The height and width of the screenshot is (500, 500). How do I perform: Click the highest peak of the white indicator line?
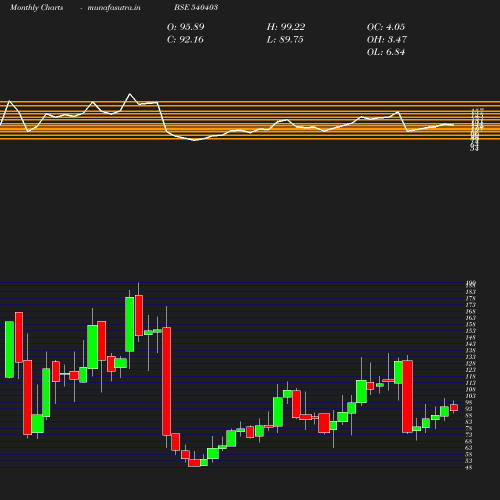[x=130, y=94]
